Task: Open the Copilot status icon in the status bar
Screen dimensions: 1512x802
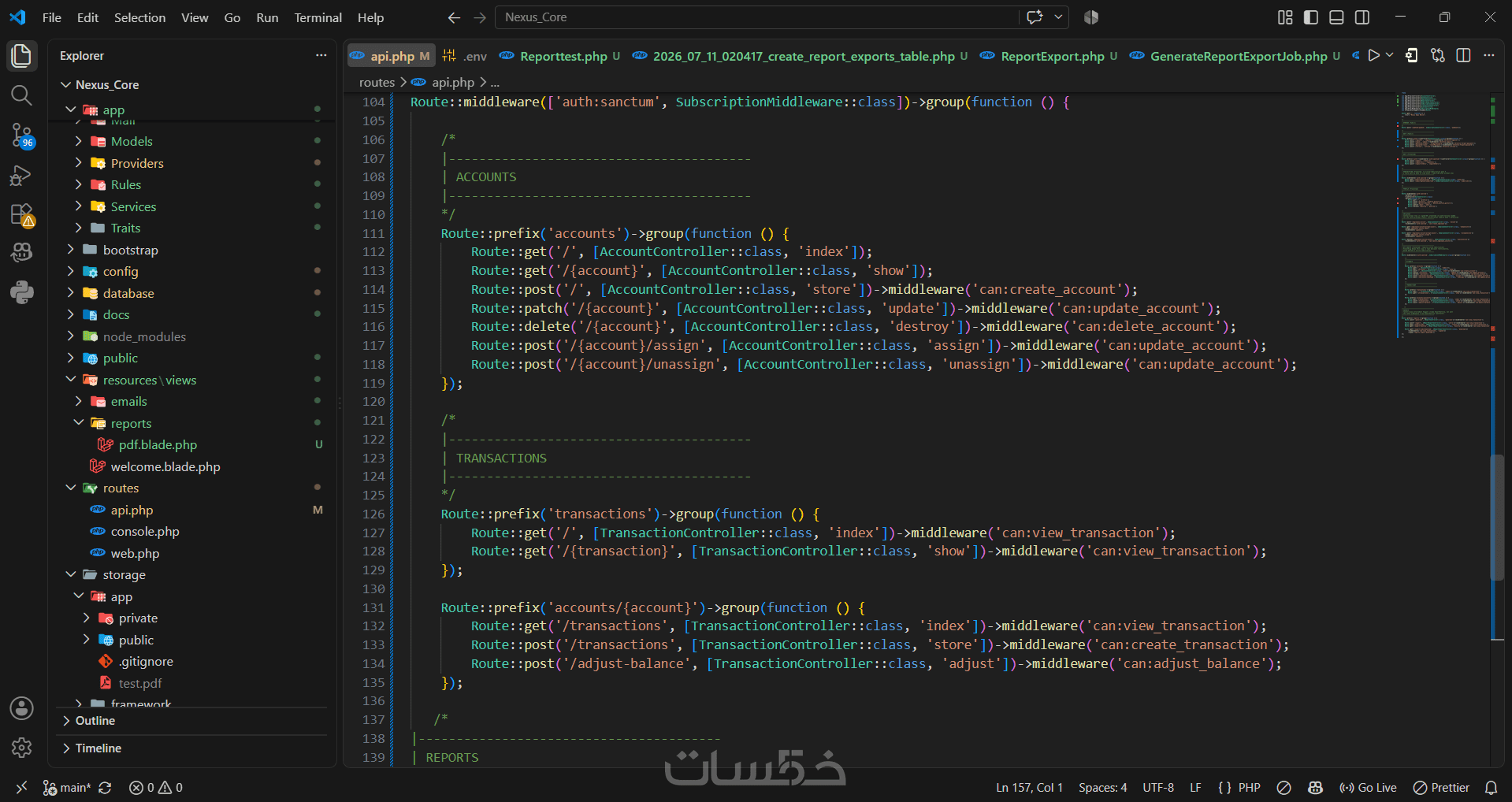Action: click(x=1315, y=787)
